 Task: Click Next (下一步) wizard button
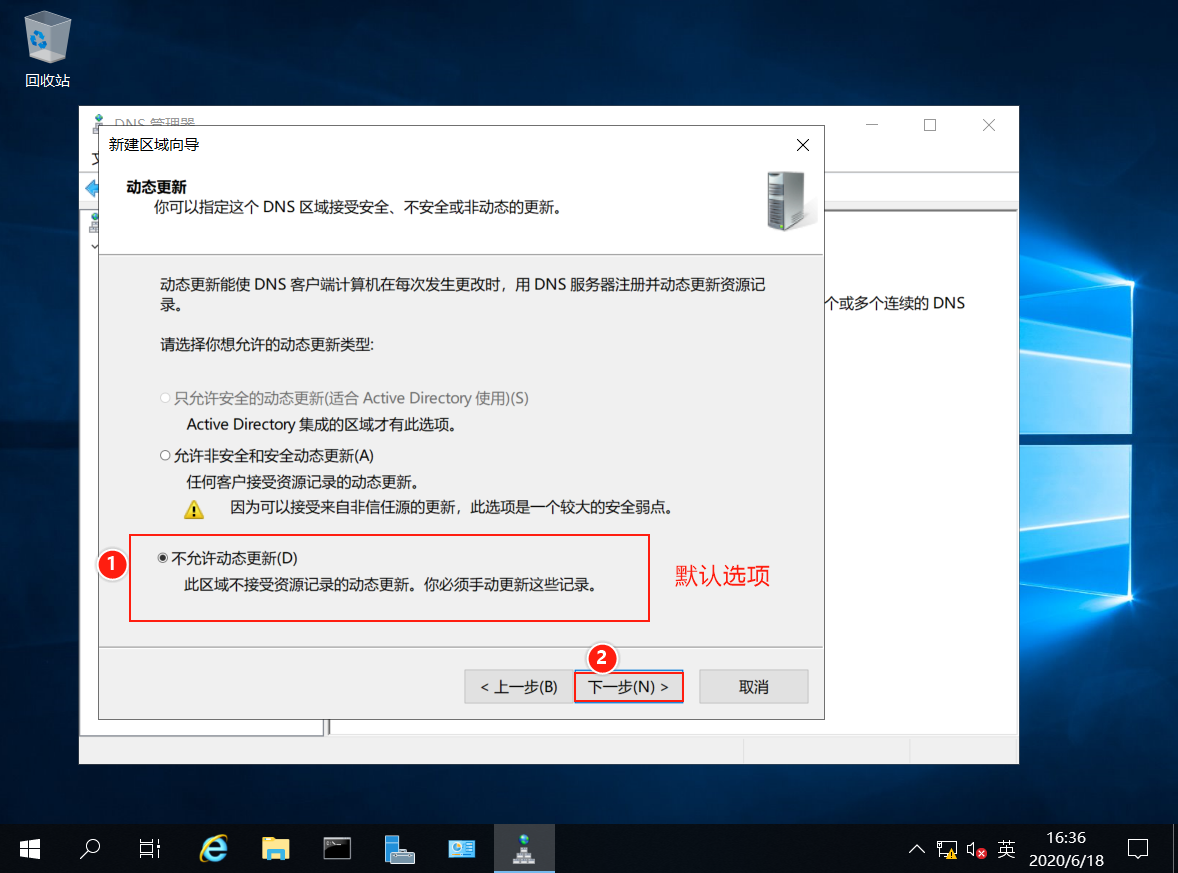(x=629, y=687)
